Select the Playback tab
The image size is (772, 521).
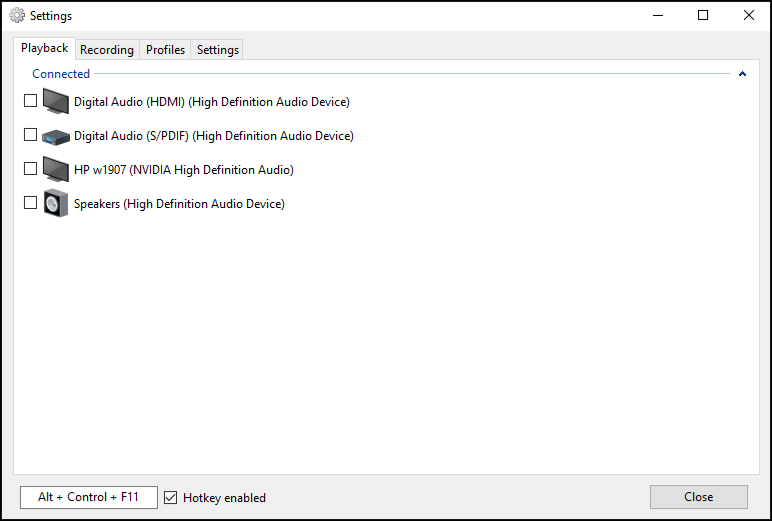tap(44, 48)
